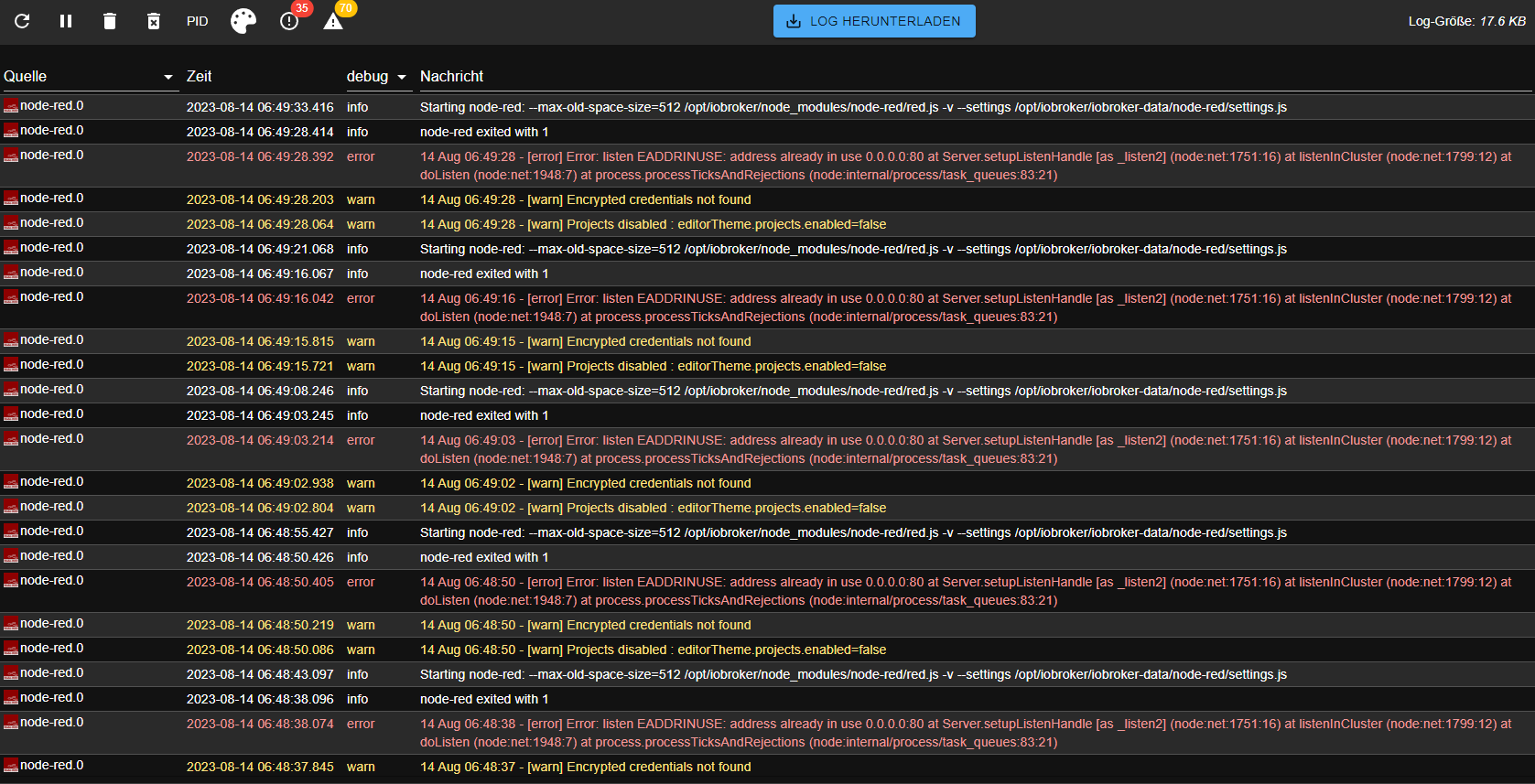The width and height of the screenshot is (1535, 784).
Task: Select Starting node-red message at 06:48:43.097
Action: 853,674
